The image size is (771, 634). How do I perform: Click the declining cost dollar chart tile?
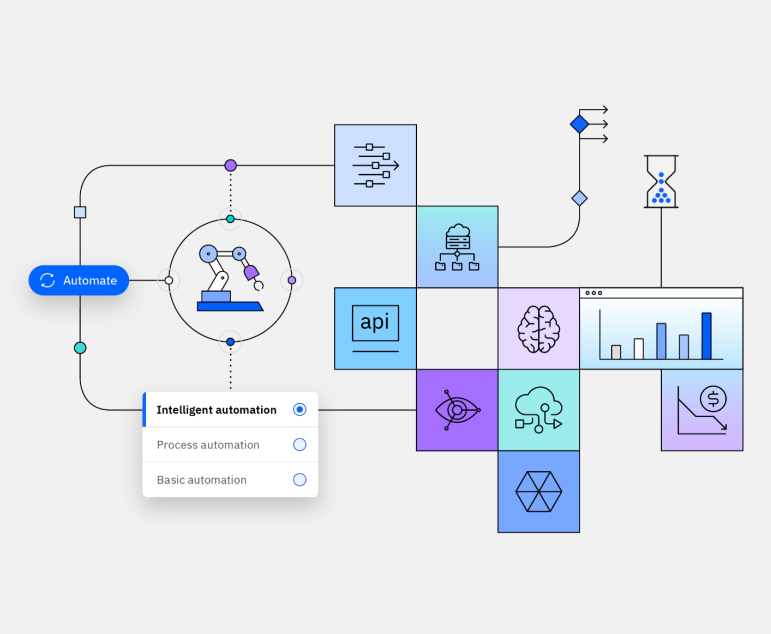click(702, 410)
